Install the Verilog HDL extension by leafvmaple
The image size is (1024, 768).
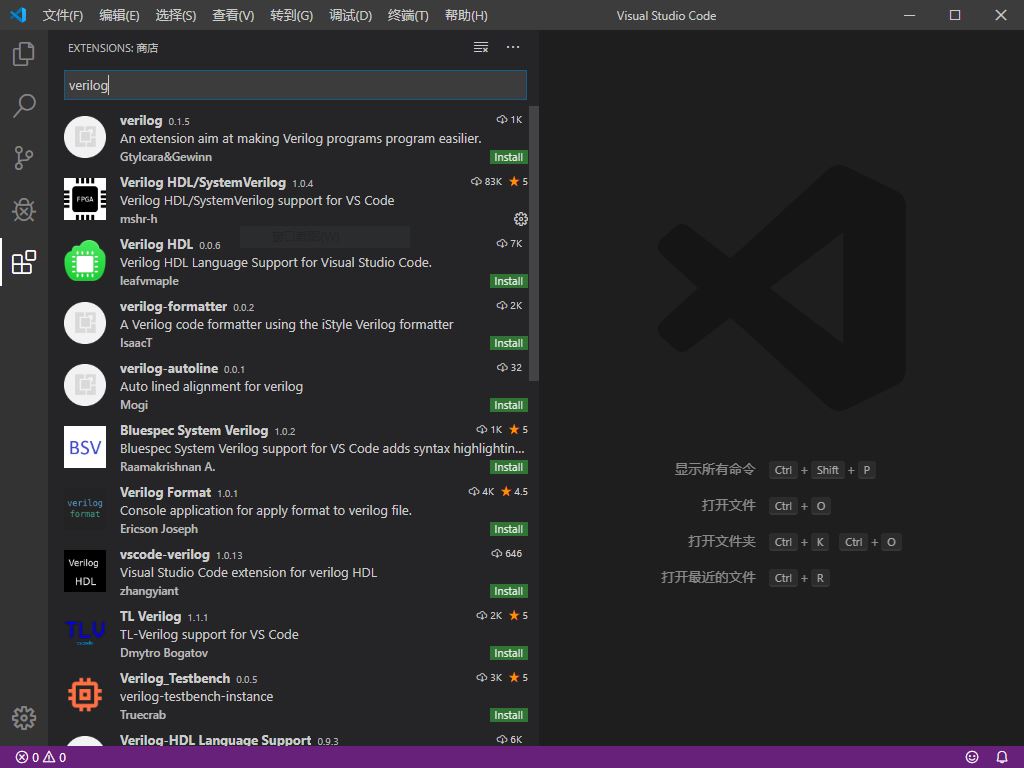point(508,281)
